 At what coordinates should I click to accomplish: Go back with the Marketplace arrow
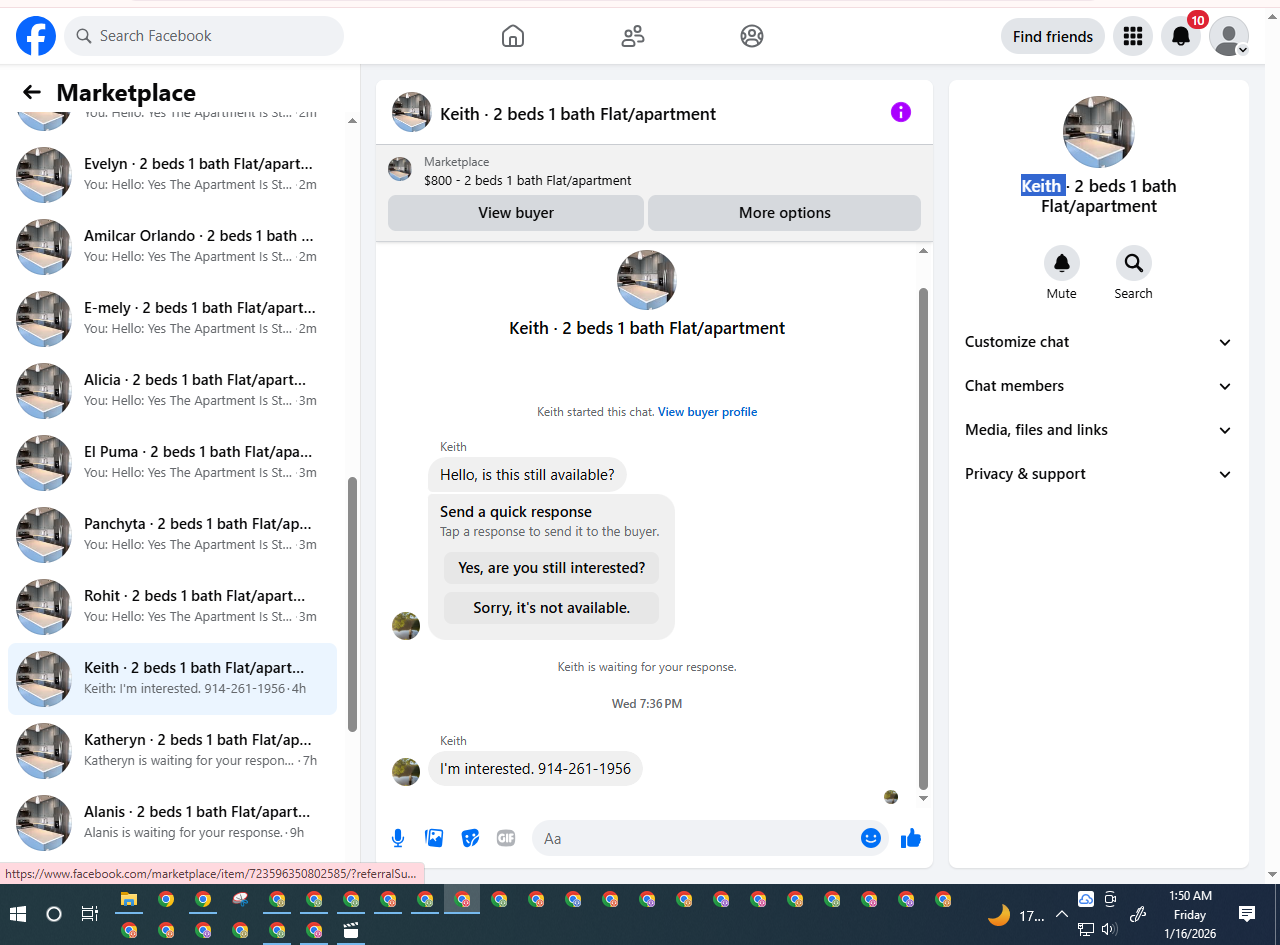coord(32,92)
